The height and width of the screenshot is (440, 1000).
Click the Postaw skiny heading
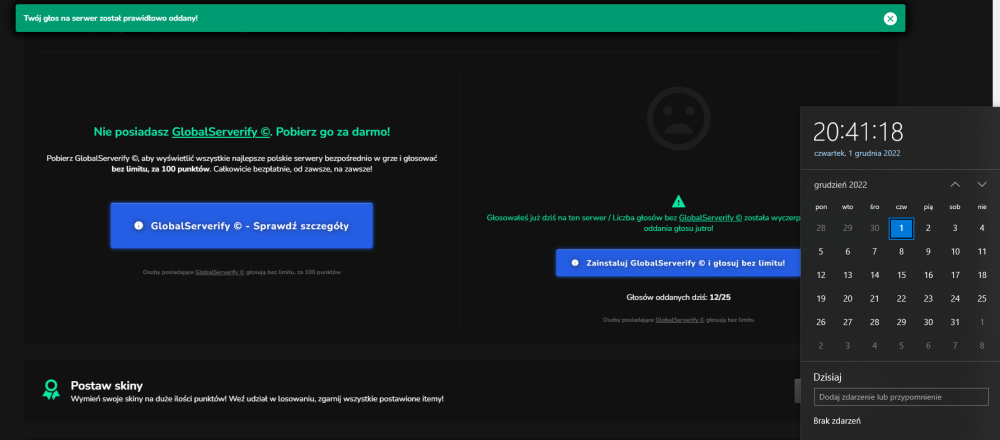click(x=107, y=386)
